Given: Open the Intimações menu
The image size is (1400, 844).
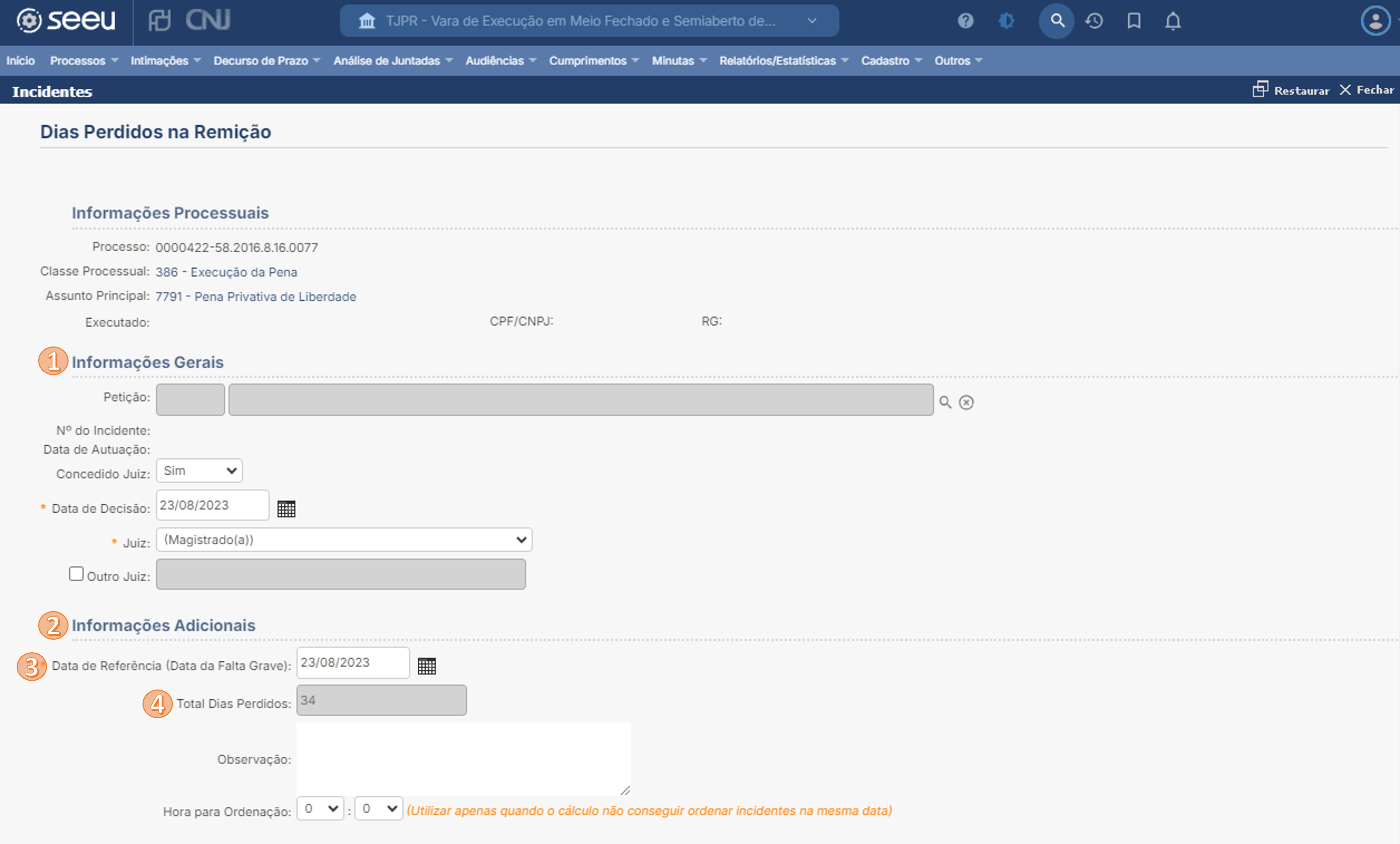Looking at the screenshot, I should (166, 60).
